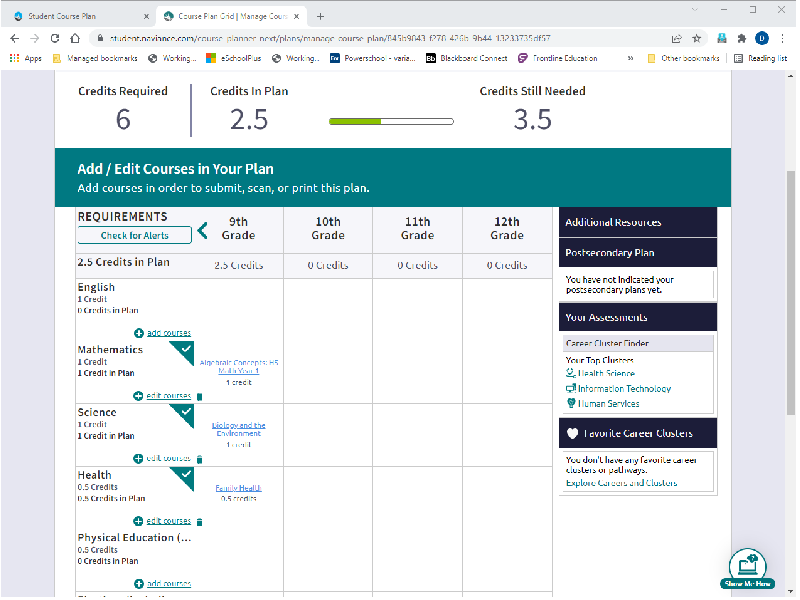Image resolution: width=800 pixels, height=600 pixels.
Task: Open the Human Services cluster link
Action: 608,404
